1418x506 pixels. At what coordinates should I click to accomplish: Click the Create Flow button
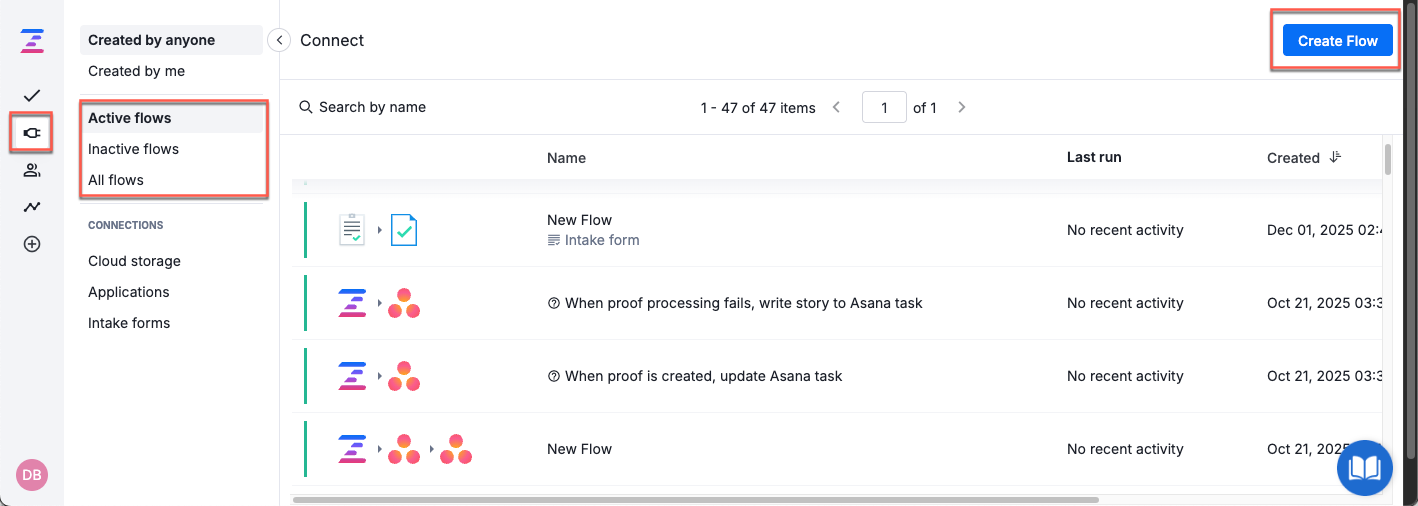(1337, 41)
